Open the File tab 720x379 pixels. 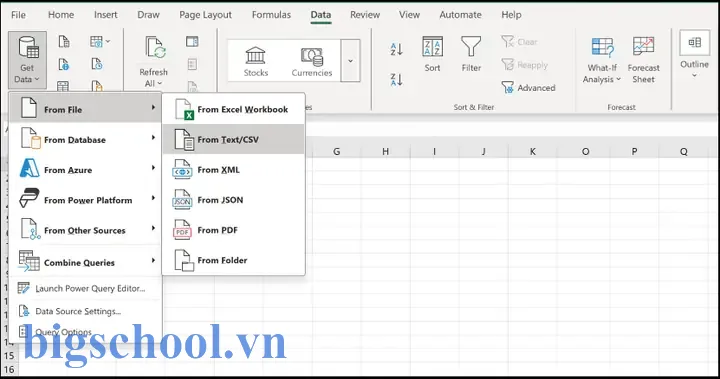pyautogui.click(x=18, y=15)
